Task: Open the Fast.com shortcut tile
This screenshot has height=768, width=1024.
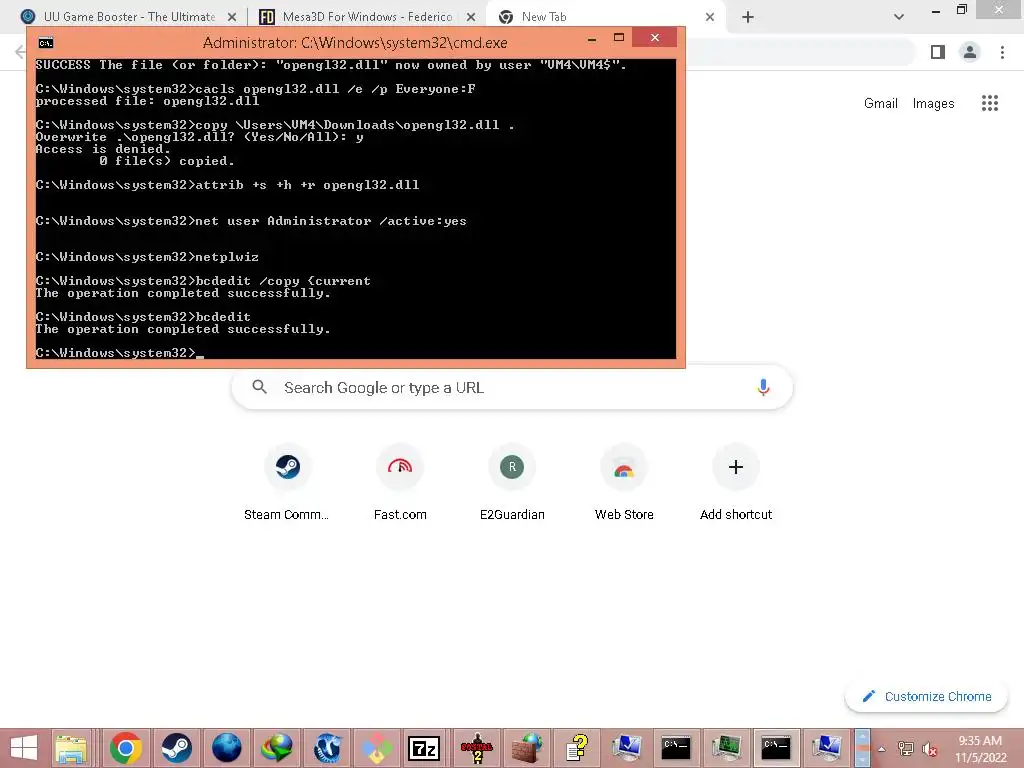Action: 400,483
